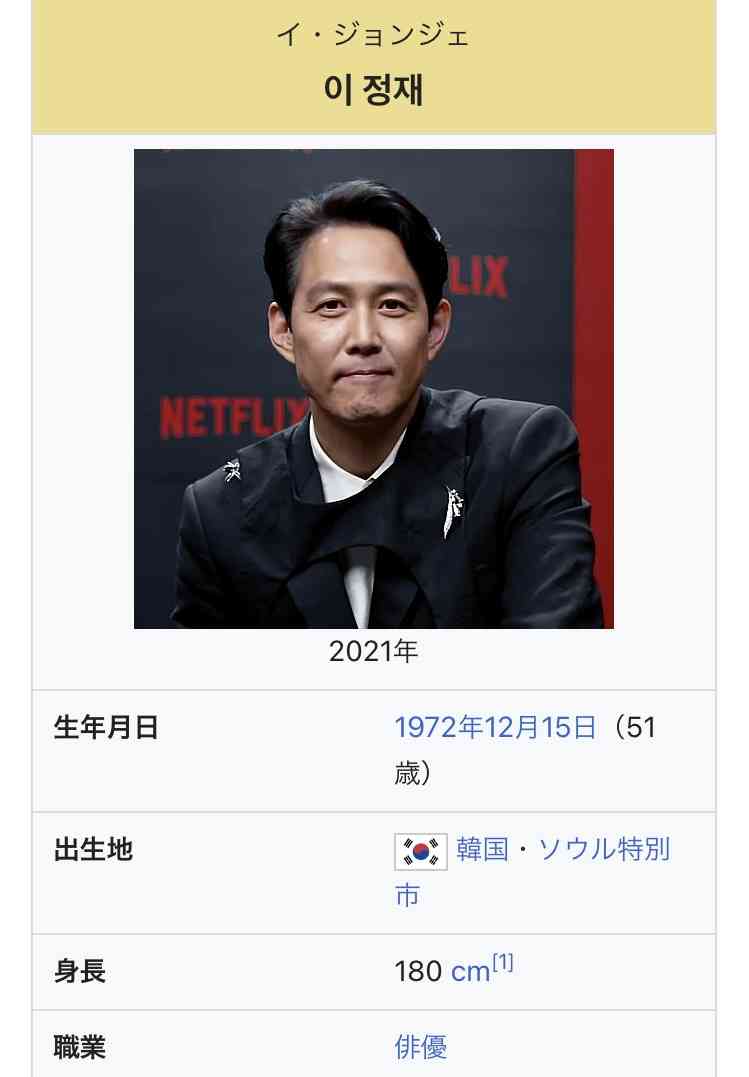Viewport: 749px width, 1077px height.
Task: Click the 身長 row label
Action: 80,972
